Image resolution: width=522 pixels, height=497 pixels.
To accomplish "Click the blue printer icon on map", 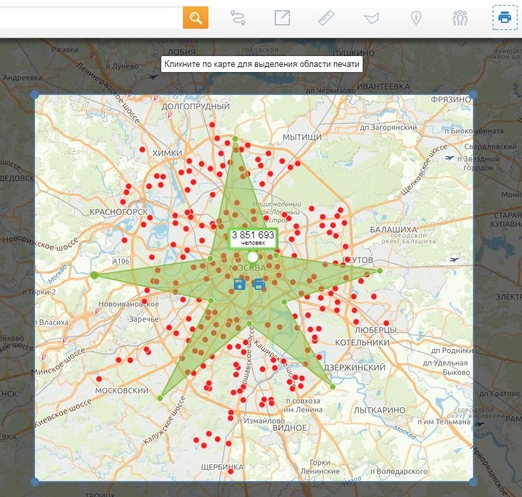I will pyautogui.click(x=259, y=284).
